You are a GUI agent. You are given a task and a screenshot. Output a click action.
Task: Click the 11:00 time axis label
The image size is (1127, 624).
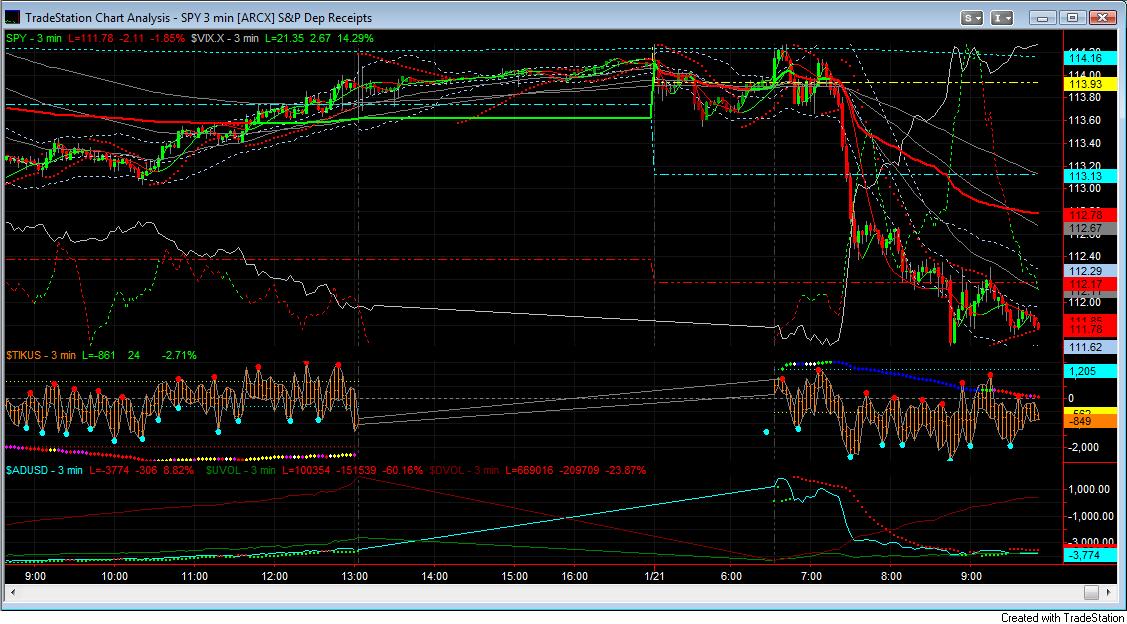point(195,576)
